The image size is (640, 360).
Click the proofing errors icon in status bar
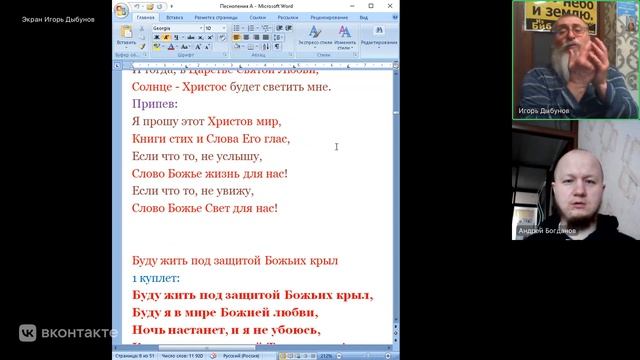coord(213,356)
